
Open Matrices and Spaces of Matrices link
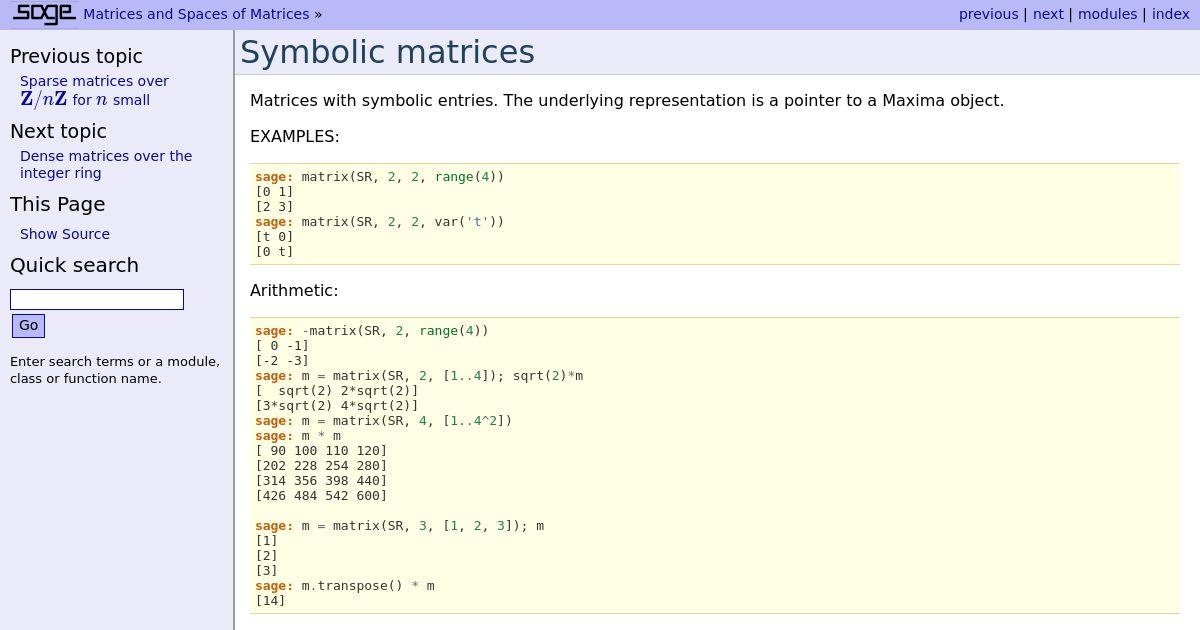pyautogui.click(x=196, y=14)
